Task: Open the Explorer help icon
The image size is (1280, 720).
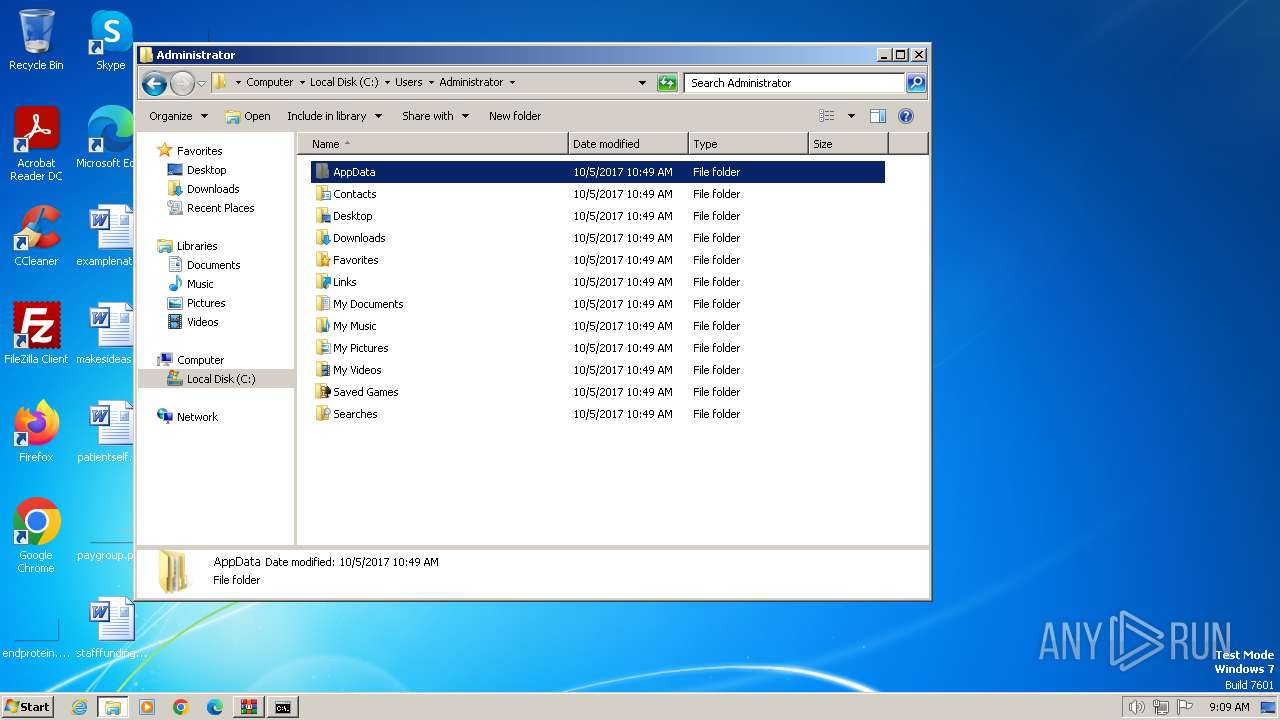Action: click(x=906, y=116)
